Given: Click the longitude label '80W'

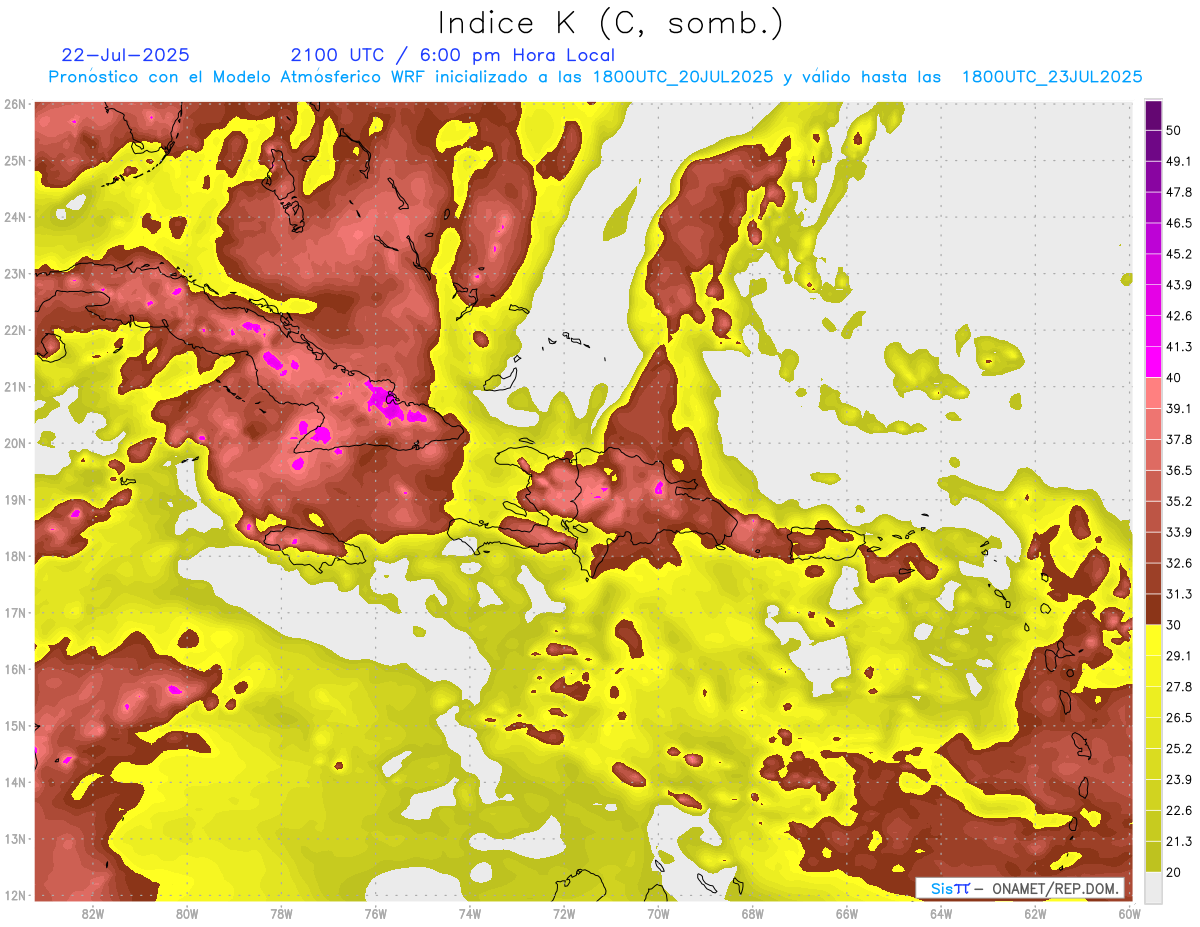Looking at the screenshot, I should coord(187,914).
